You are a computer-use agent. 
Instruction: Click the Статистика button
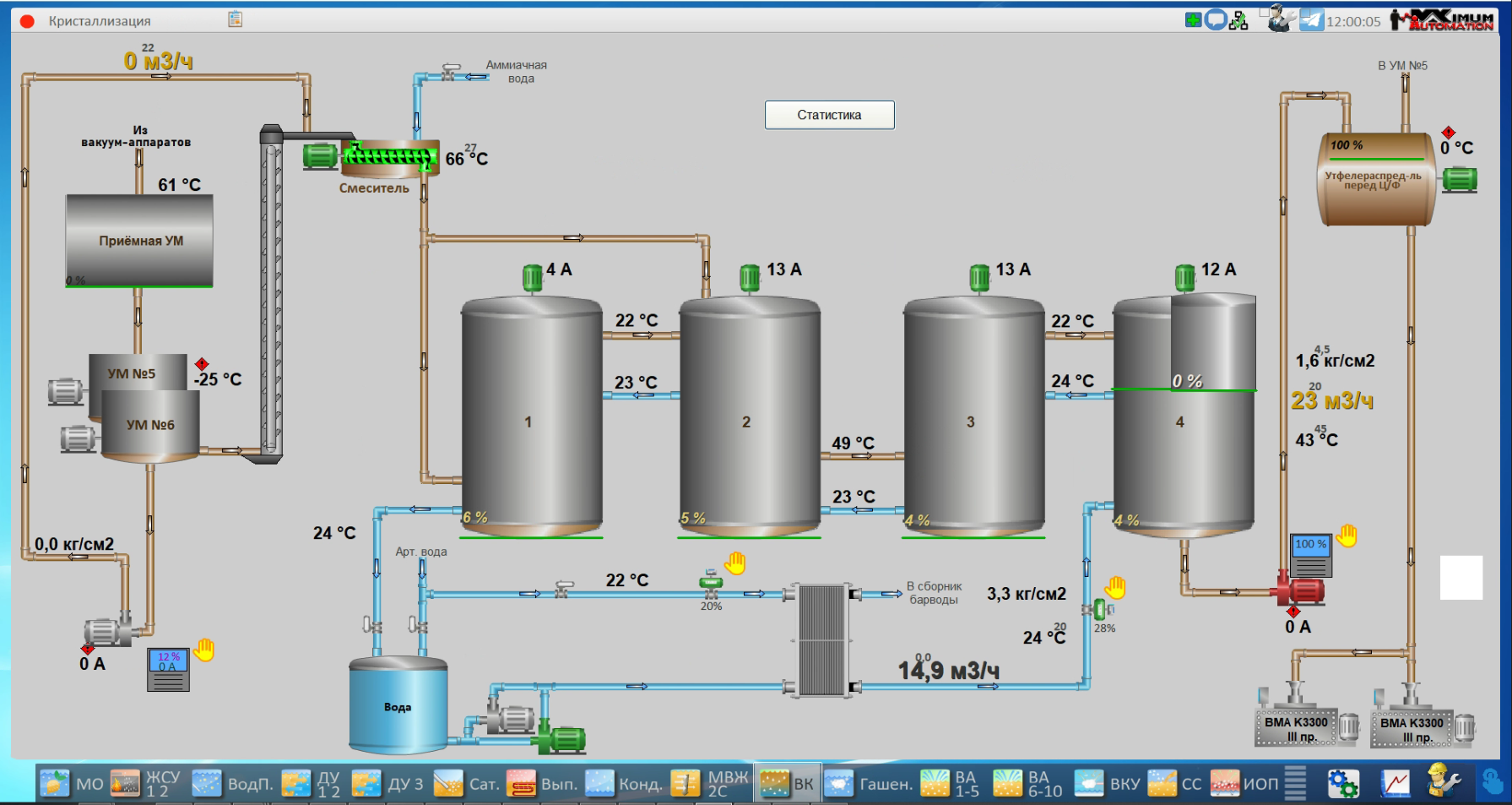829,115
